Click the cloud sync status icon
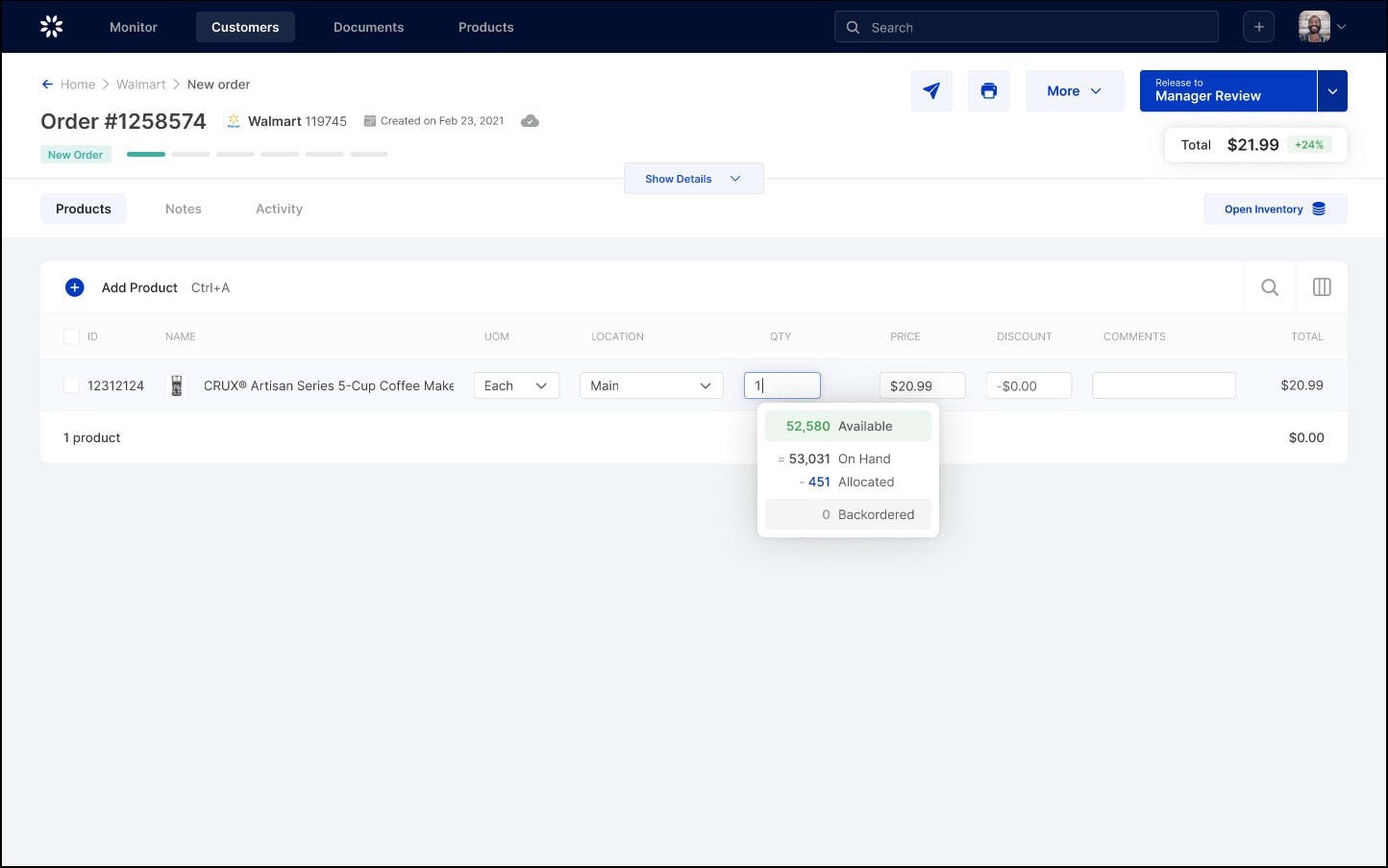Viewport: 1388px width, 868px height. (530, 121)
